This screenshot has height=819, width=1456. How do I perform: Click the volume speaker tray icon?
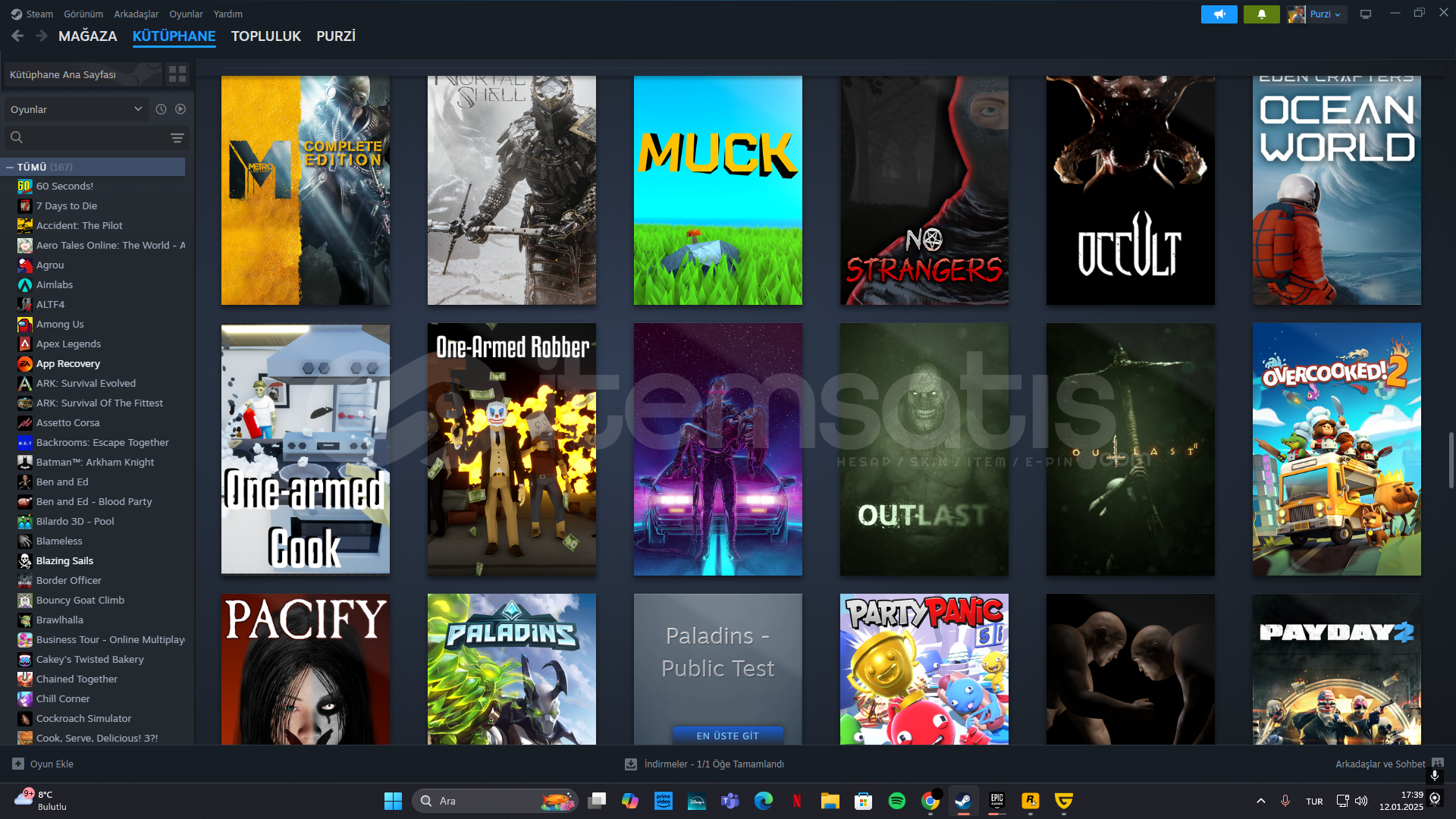(x=1361, y=801)
